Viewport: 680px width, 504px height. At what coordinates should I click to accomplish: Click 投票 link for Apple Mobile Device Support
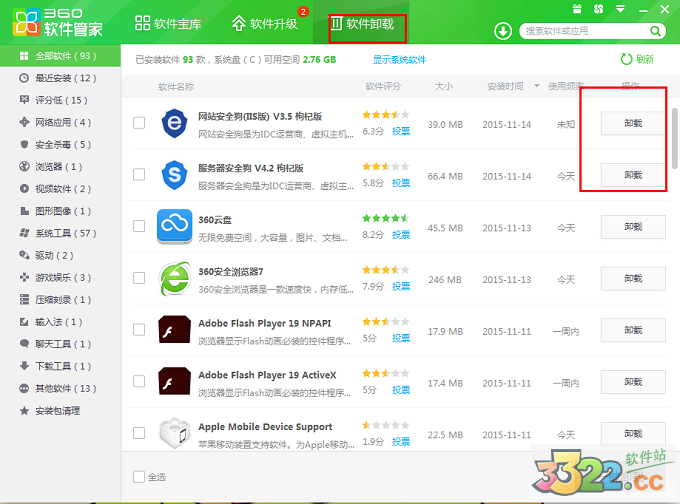[x=401, y=442]
